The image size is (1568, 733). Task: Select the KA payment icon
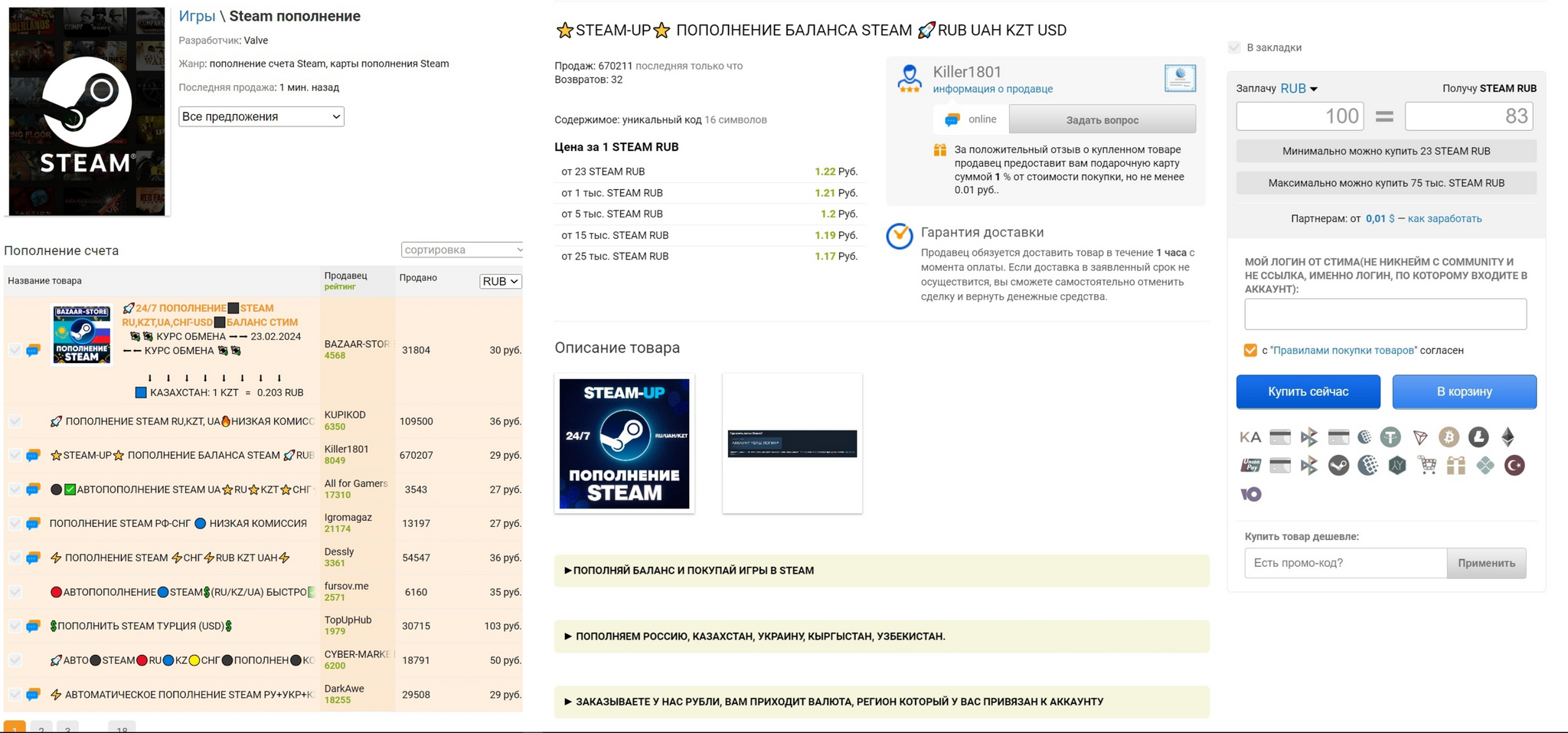1250,437
